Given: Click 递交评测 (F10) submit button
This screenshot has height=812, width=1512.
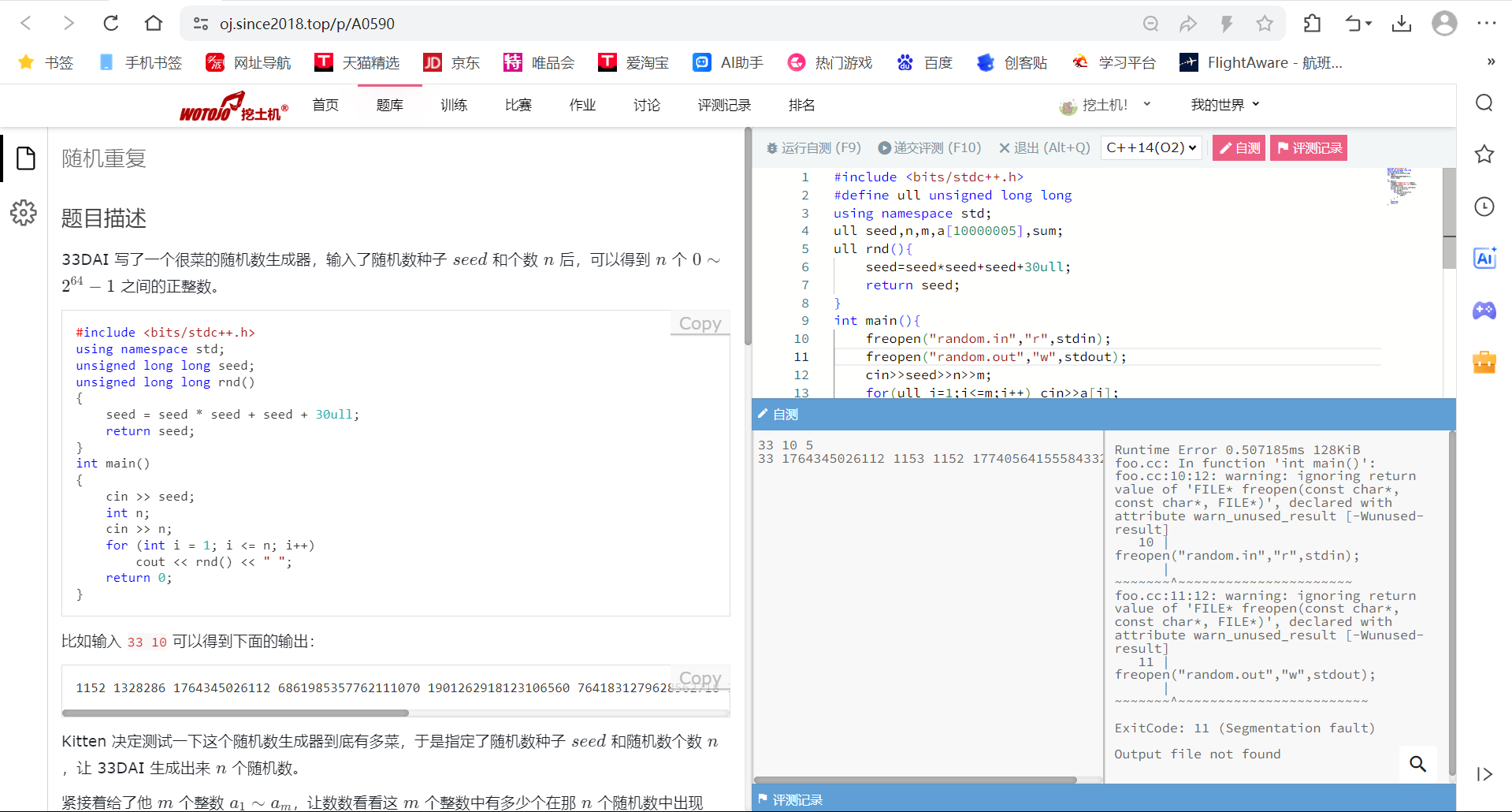Looking at the screenshot, I should pyautogui.click(x=929, y=147).
